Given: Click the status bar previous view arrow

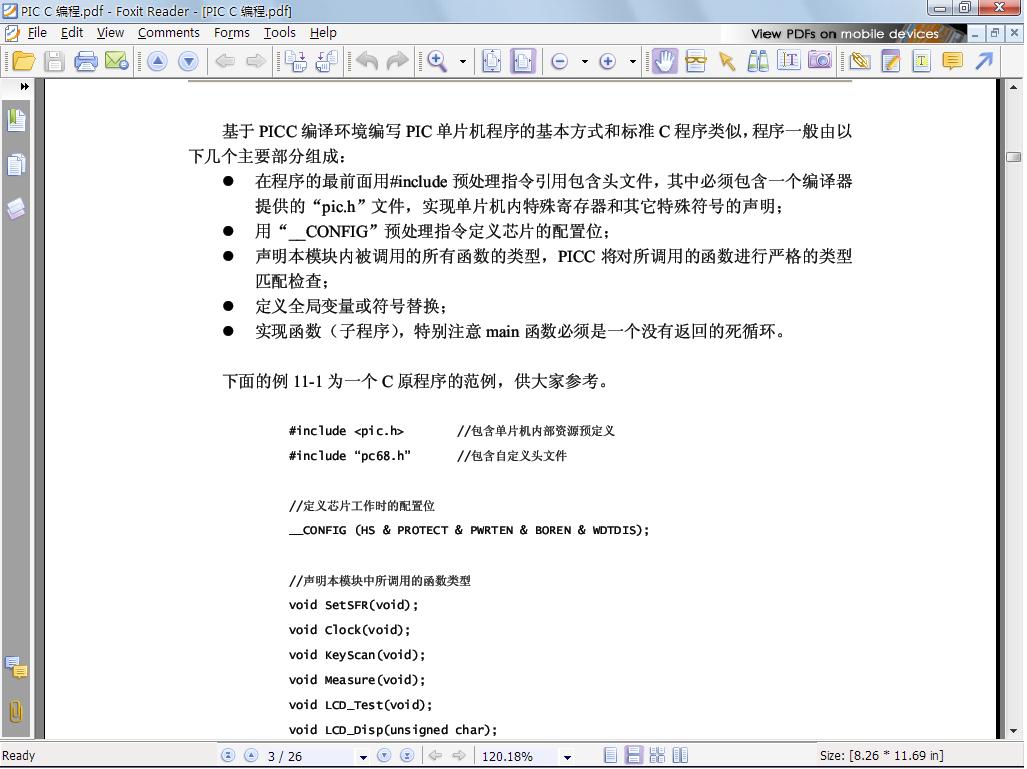Looking at the screenshot, I should (x=435, y=755).
